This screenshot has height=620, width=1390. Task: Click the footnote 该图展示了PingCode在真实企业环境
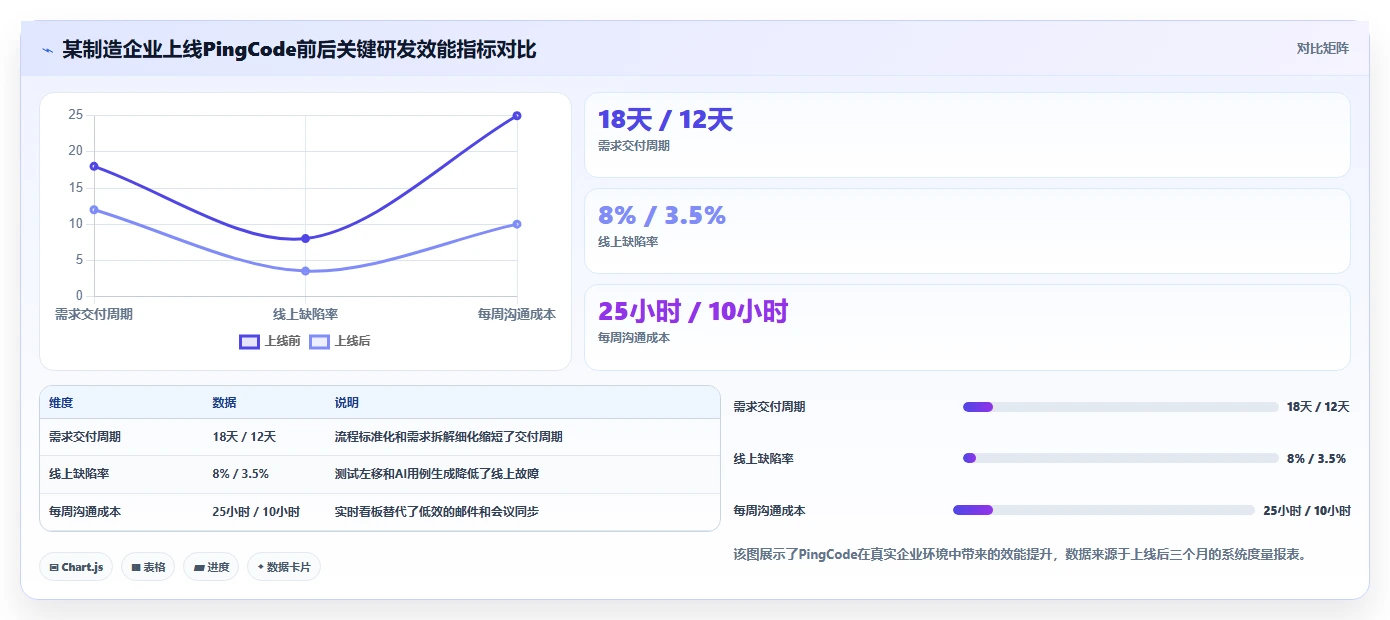coord(1020,554)
